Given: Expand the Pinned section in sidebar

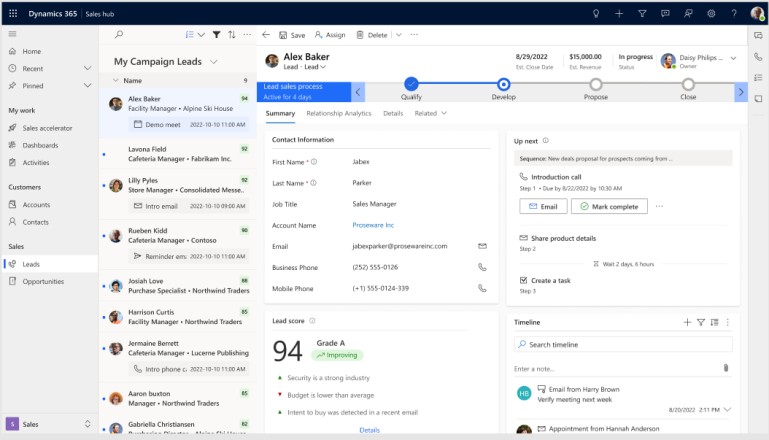Looking at the screenshot, I should click(x=87, y=87).
